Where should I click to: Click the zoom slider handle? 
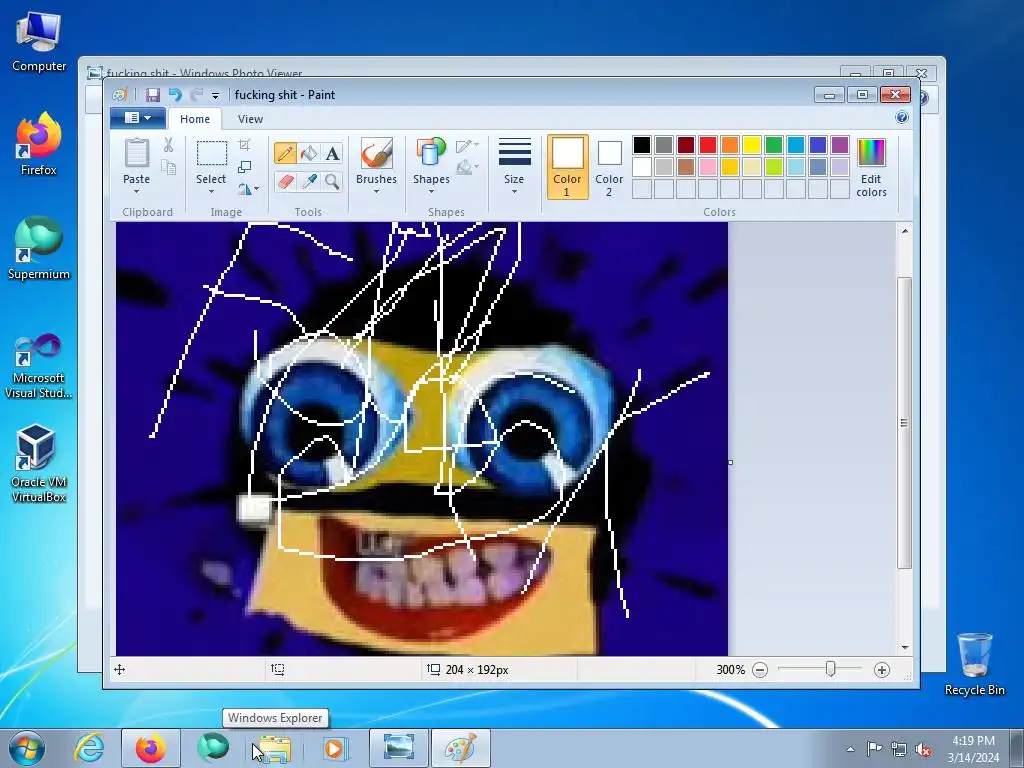point(830,669)
